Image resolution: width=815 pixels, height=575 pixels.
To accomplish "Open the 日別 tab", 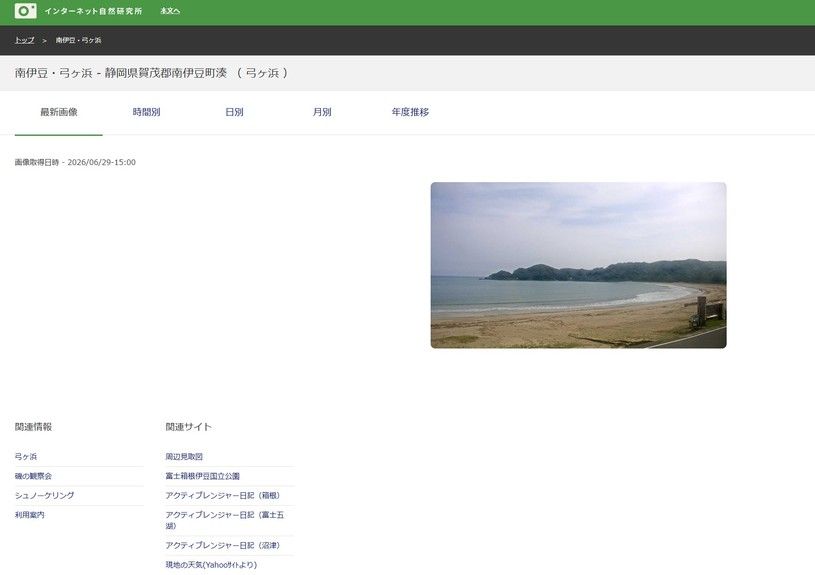I will 234,112.
